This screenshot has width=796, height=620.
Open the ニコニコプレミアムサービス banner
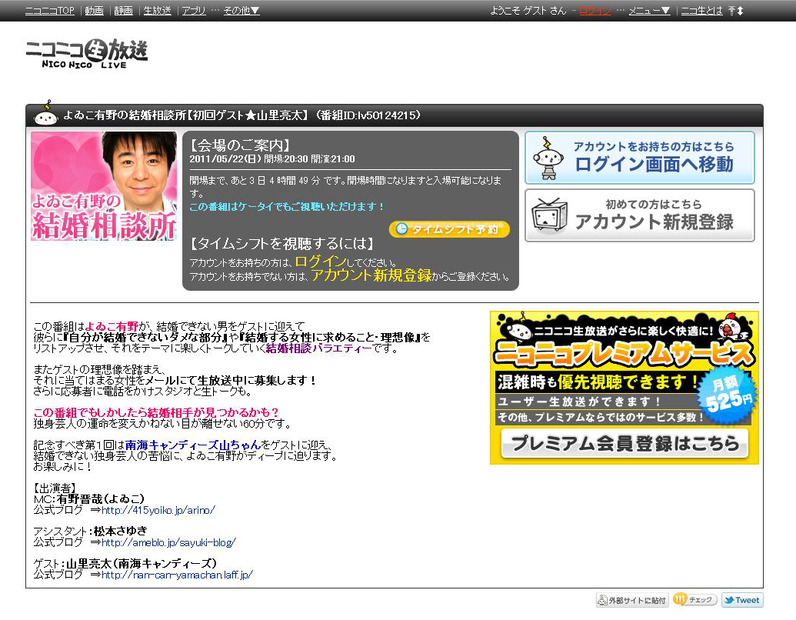click(x=624, y=387)
